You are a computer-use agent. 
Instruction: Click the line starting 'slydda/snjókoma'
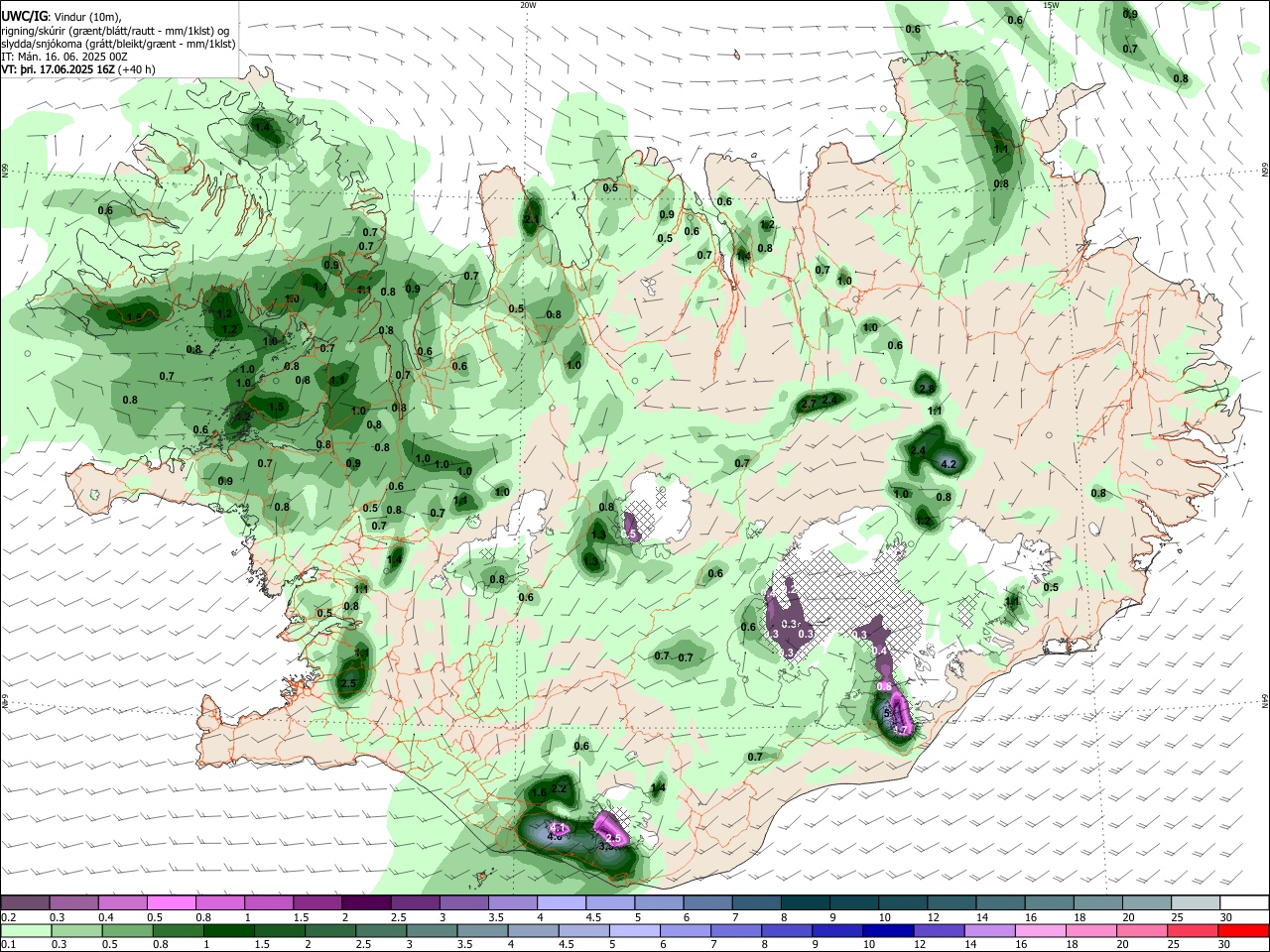117,44
